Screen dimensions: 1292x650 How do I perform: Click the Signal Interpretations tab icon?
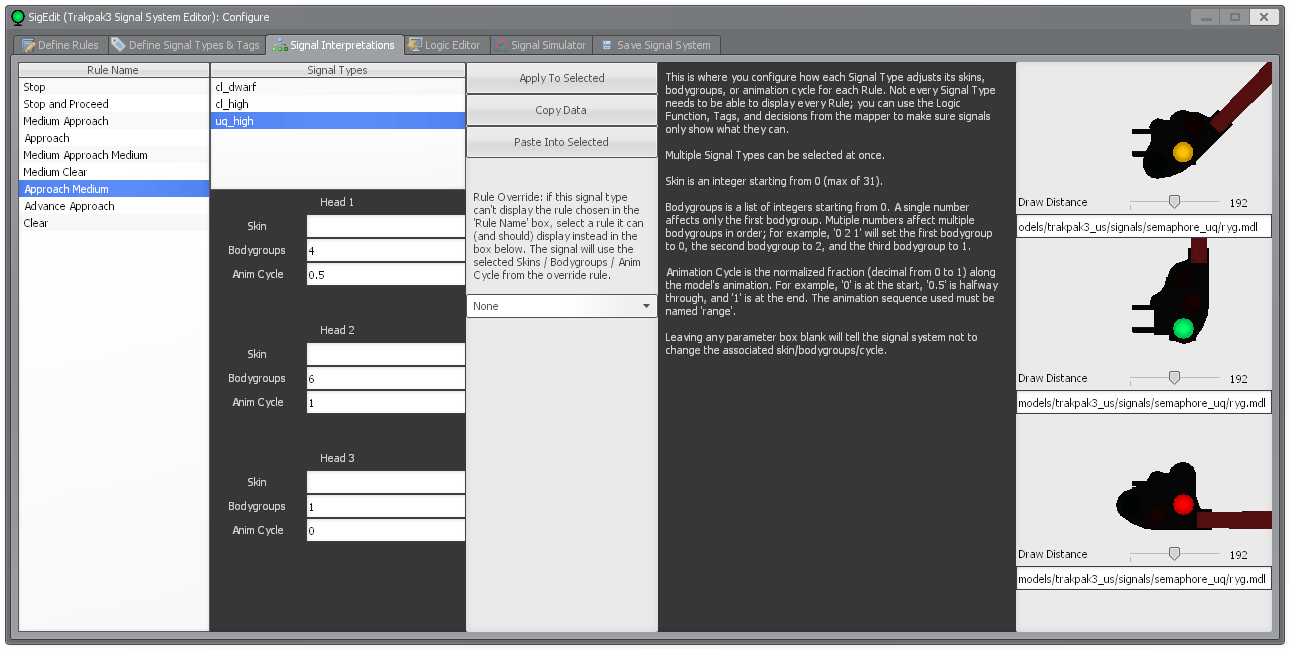click(280, 45)
